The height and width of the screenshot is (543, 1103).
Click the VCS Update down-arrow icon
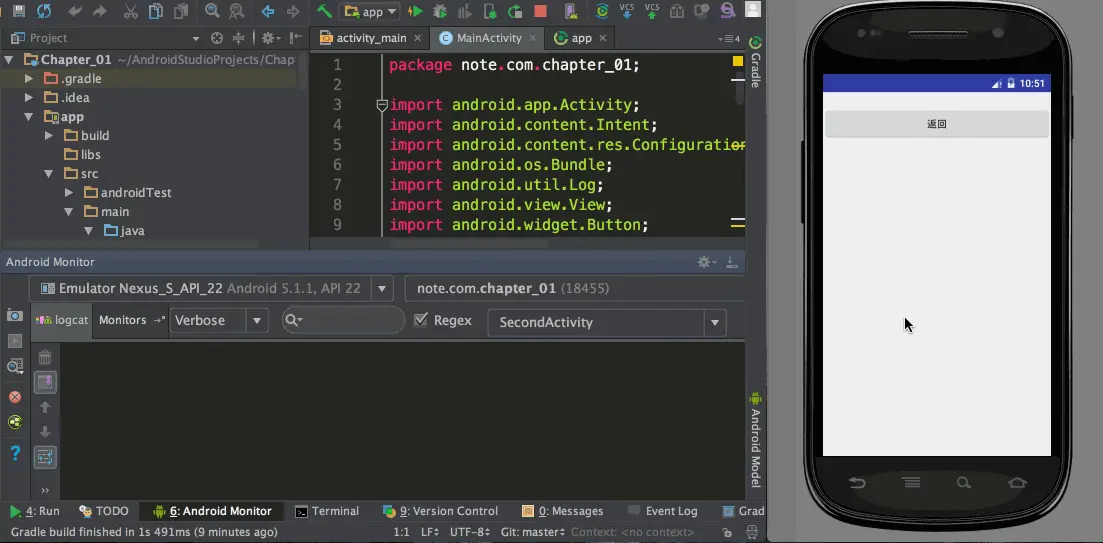[x=627, y=11]
